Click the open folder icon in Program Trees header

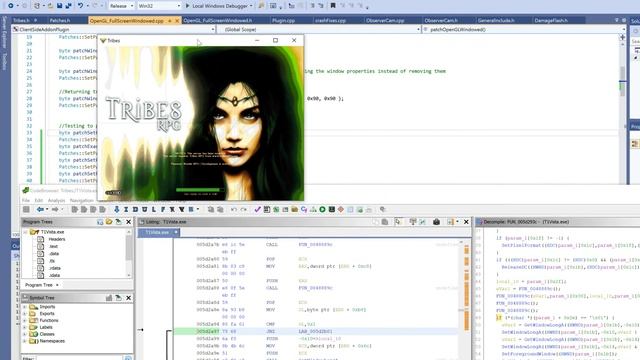(109, 222)
